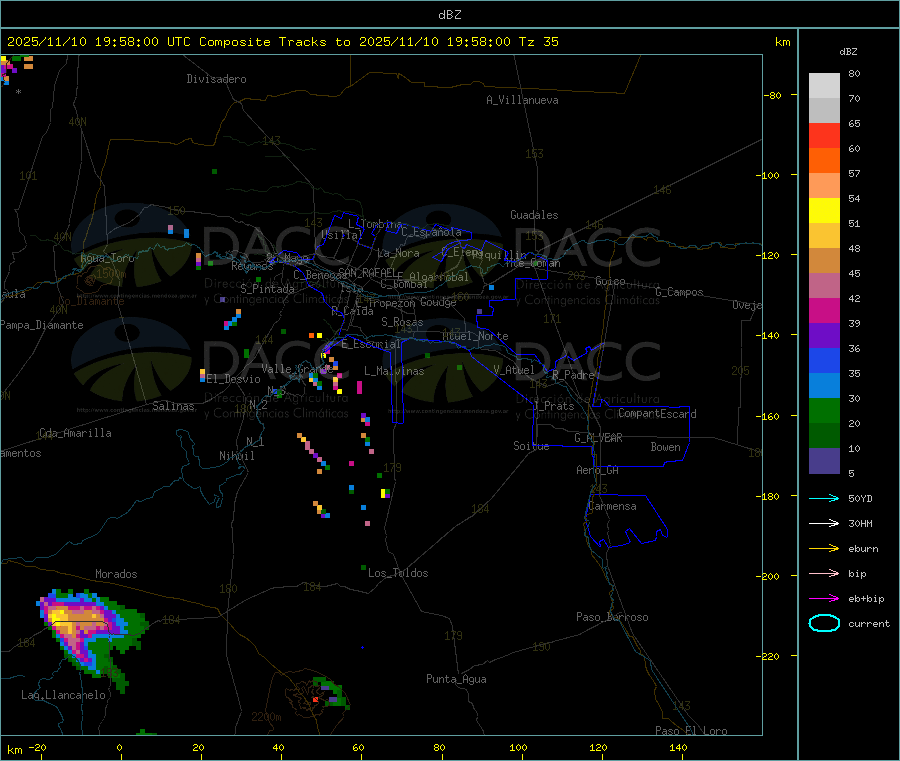Click the Morados map label
This screenshot has width=900, height=761.
(116, 574)
